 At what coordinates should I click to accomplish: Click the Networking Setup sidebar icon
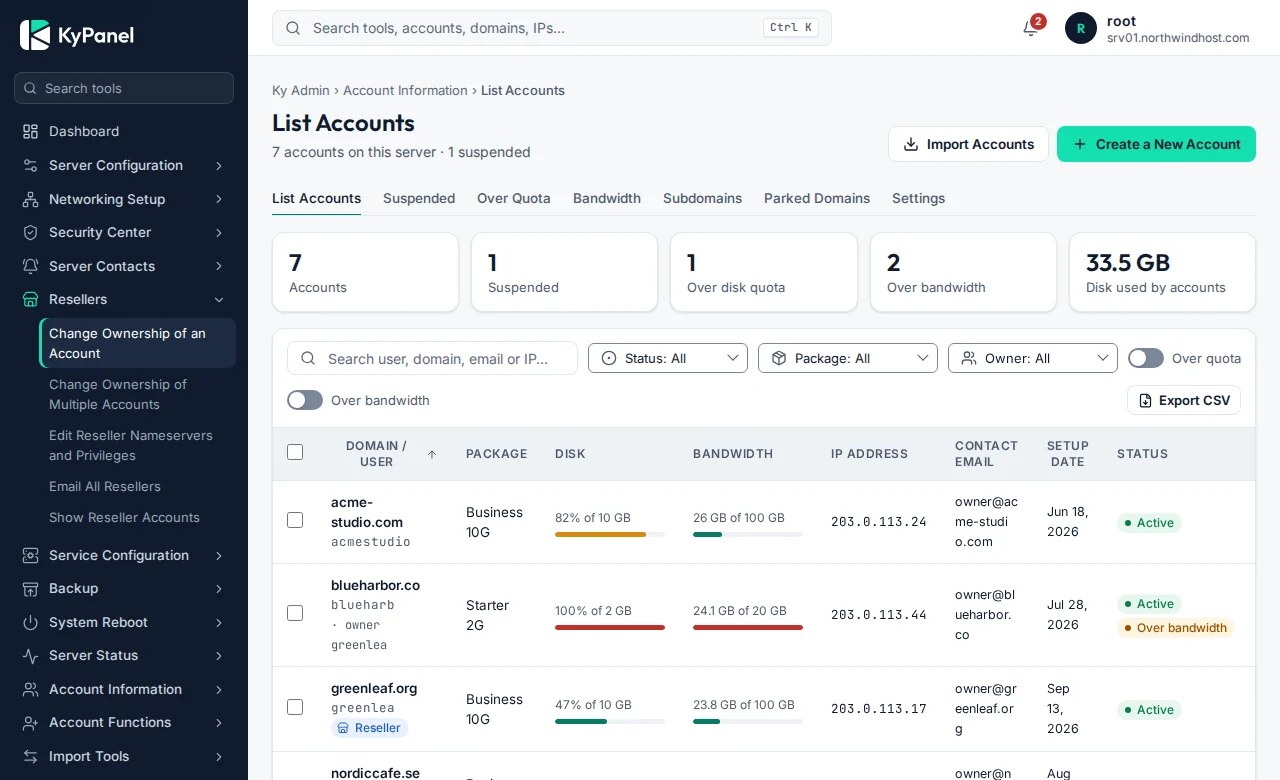[31, 199]
